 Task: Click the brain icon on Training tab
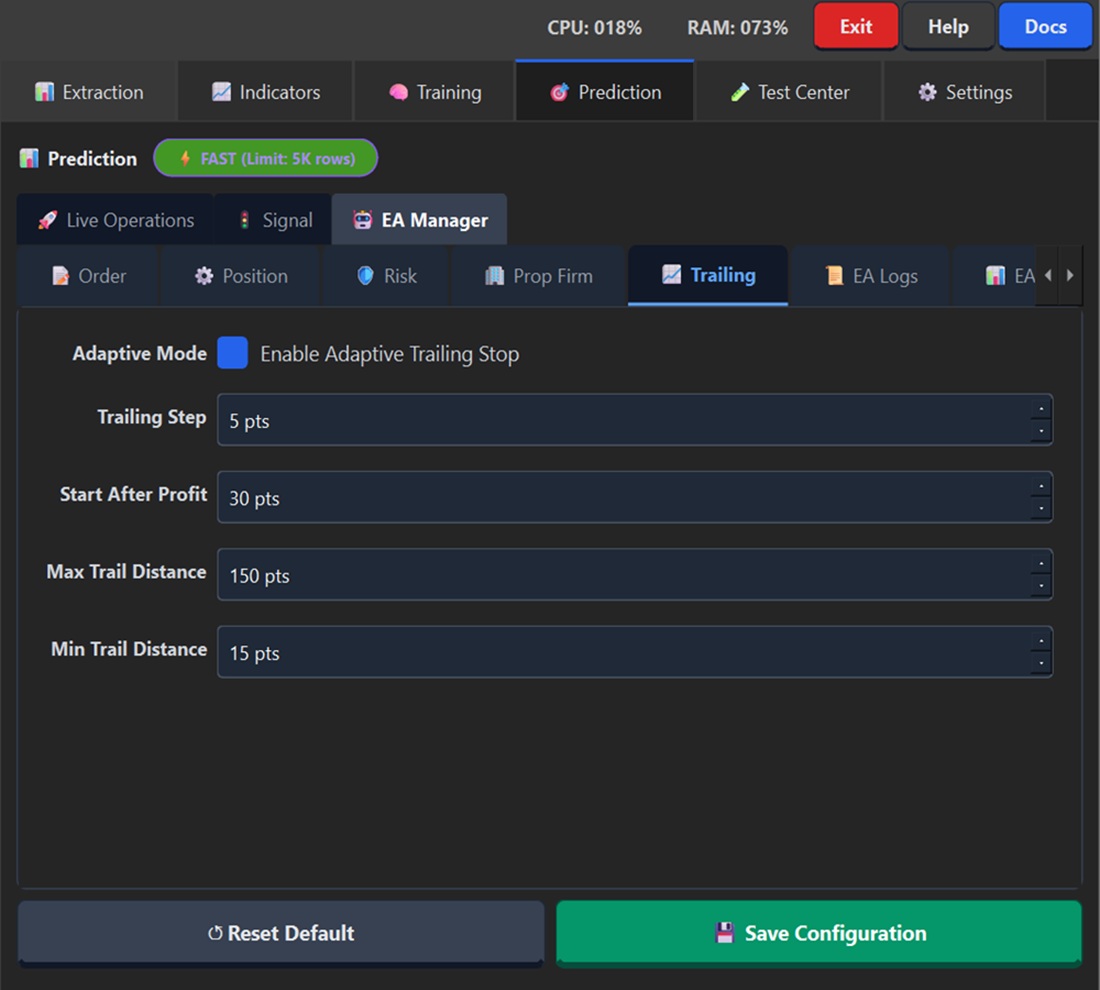click(398, 92)
